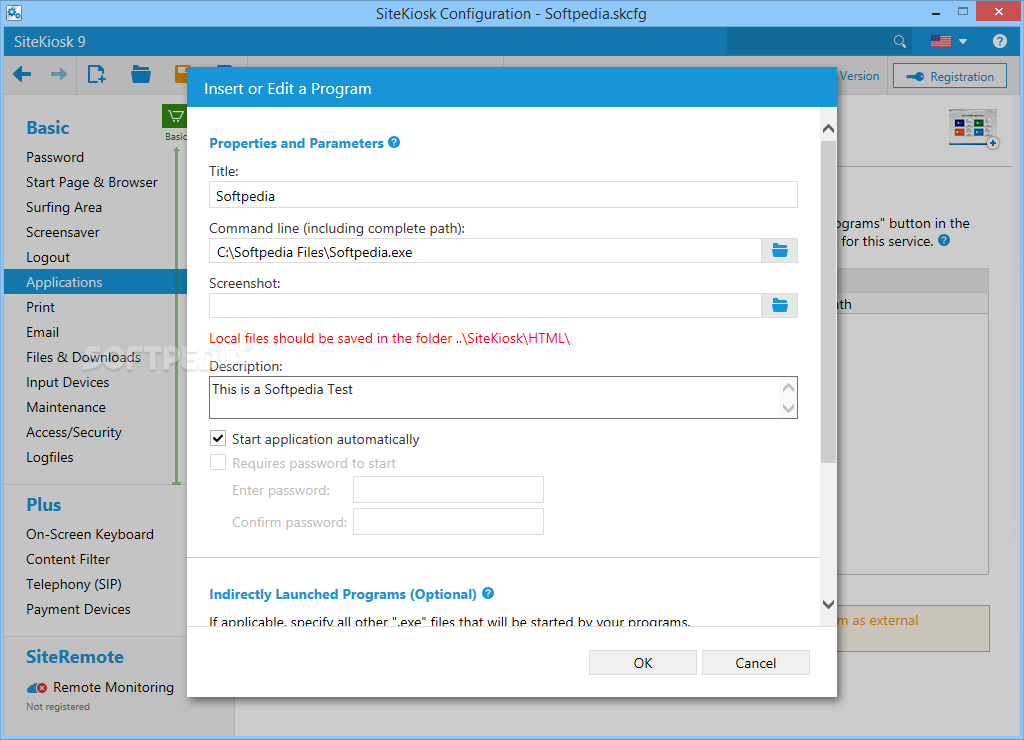Click the green Basic shopping cart icon
Image resolution: width=1024 pixels, height=740 pixels.
click(x=174, y=117)
